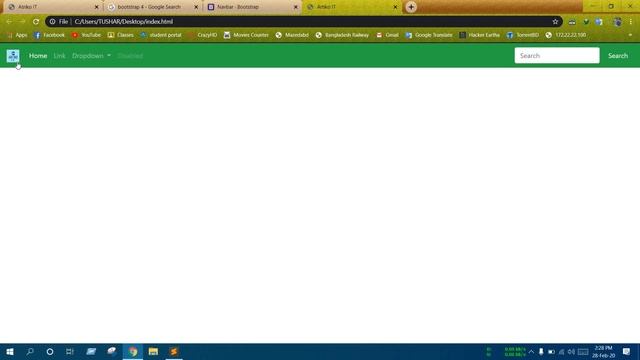Open a new browser tab
Image resolution: width=640 pixels, height=360 pixels.
(x=411, y=7)
